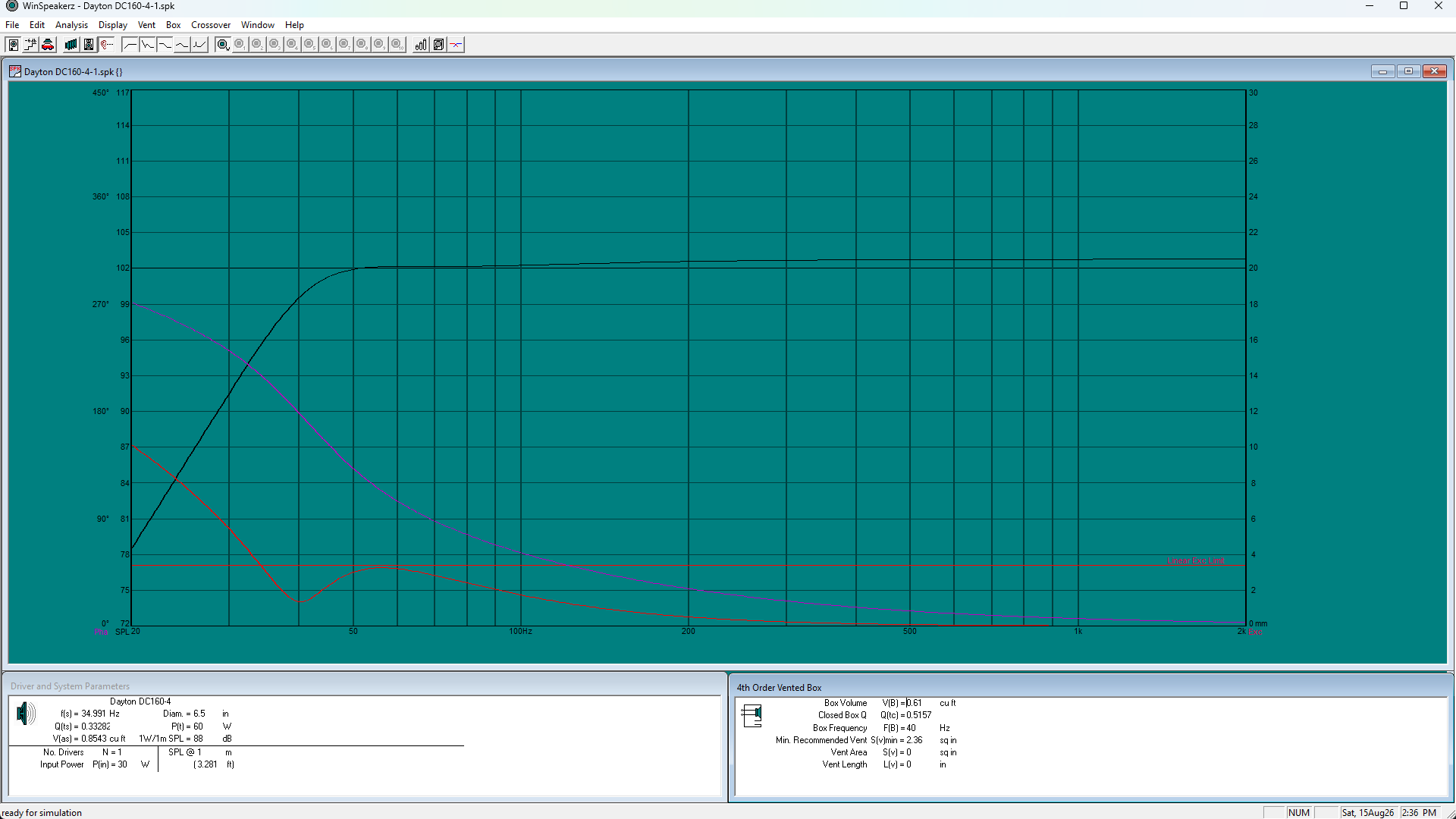This screenshot has width=1456, height=819.
Task: Click the 4th Order Vented Box panel title
Action: (x=779, y=688)
